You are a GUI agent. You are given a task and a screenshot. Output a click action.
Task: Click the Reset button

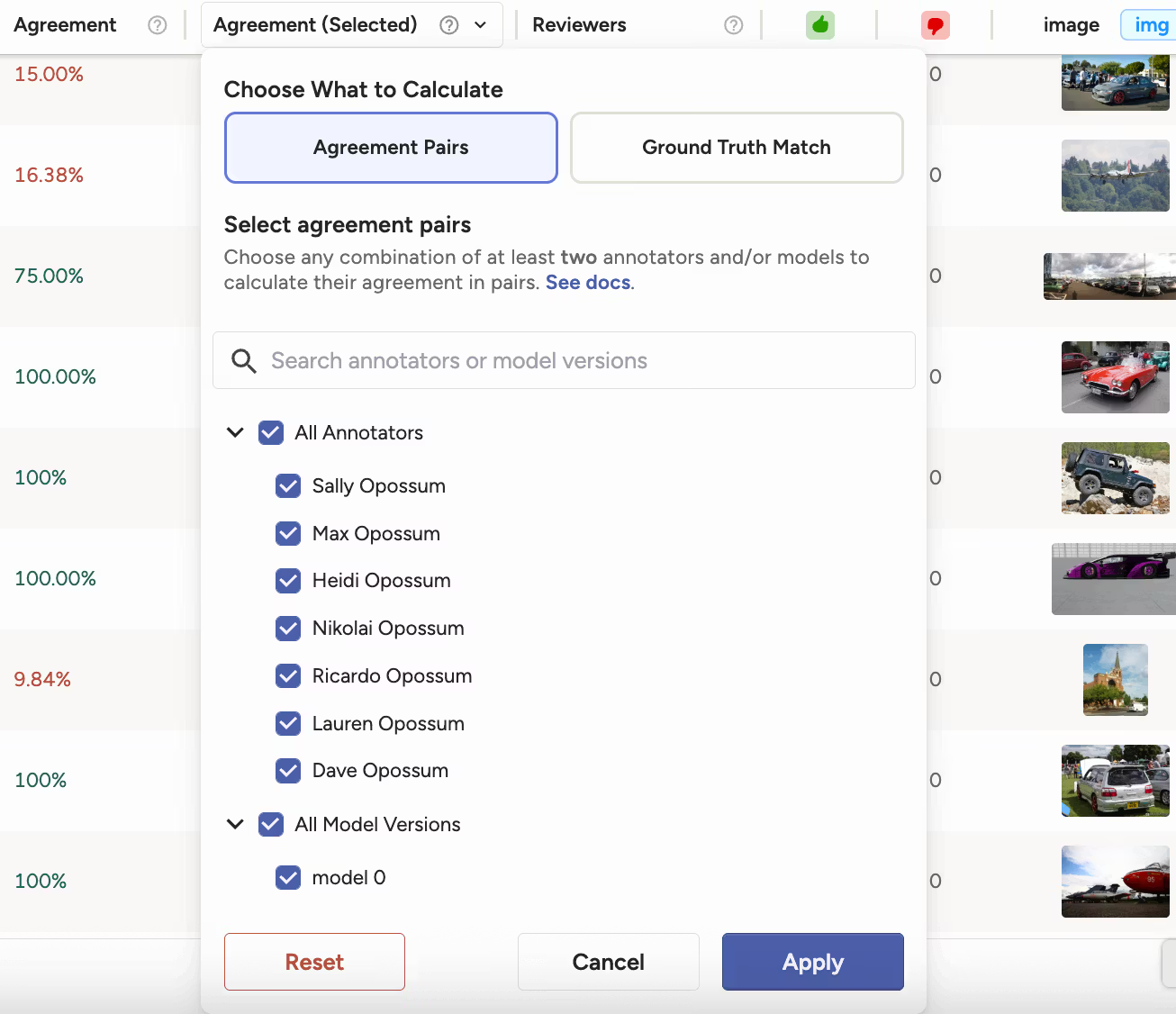[314, 961]
